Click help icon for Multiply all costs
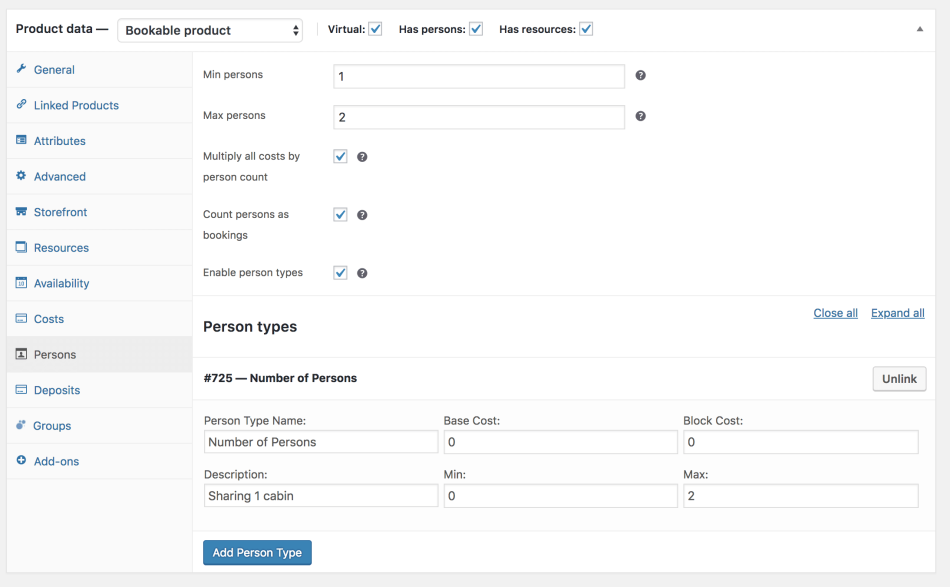Screen dimensions: 950x587 coord(362,157)
